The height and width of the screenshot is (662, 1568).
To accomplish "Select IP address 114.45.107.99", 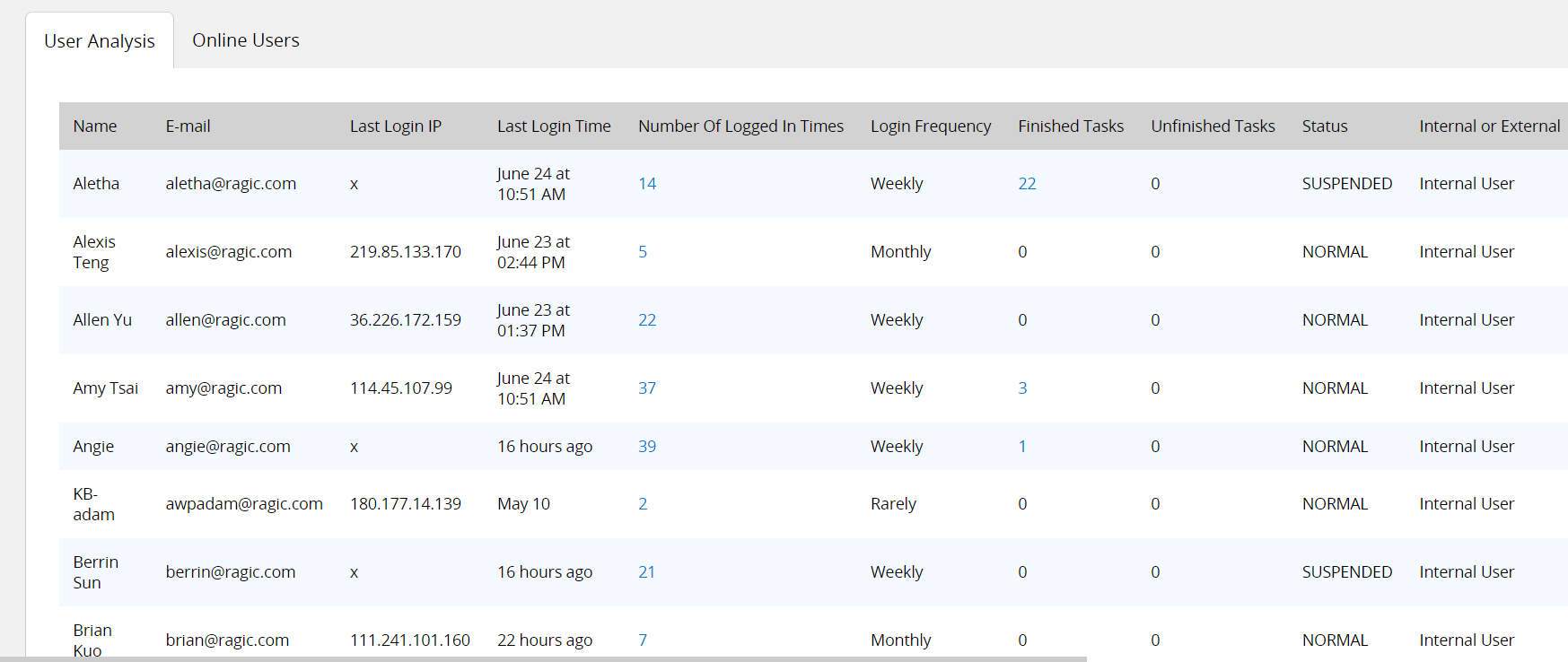I will [401, 388].
